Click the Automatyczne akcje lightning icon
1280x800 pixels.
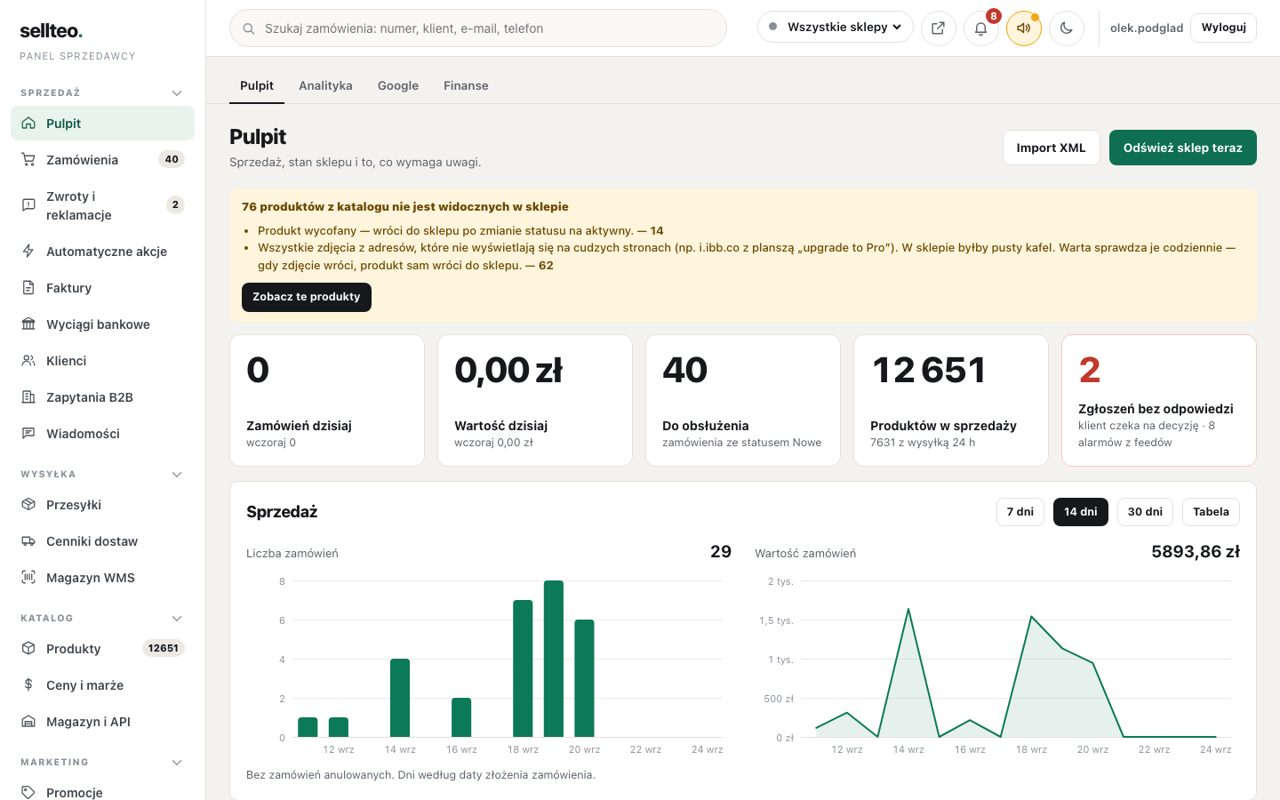[x=28, y=251]
